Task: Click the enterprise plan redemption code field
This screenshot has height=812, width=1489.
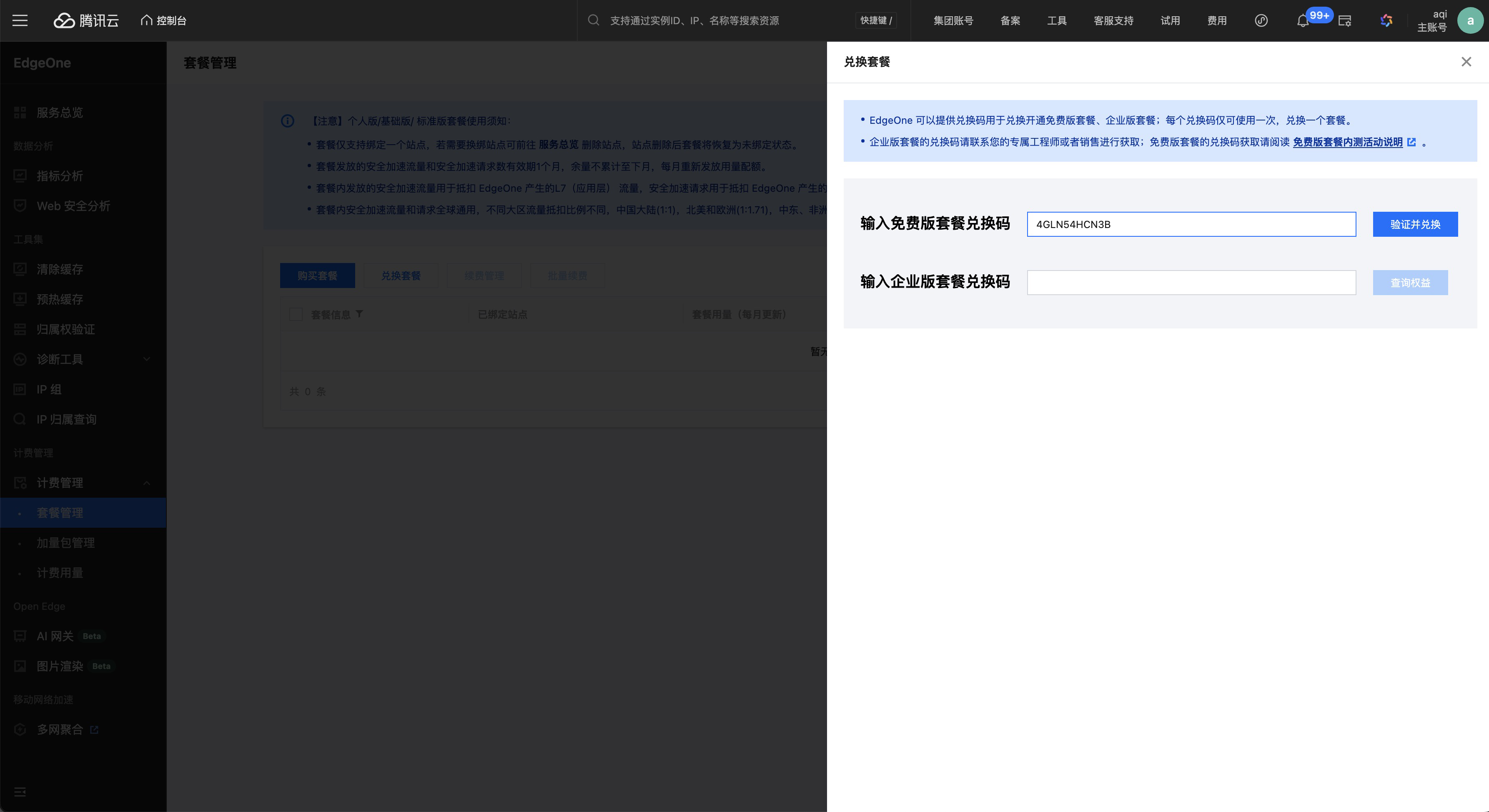Action: coord(1191,282)
